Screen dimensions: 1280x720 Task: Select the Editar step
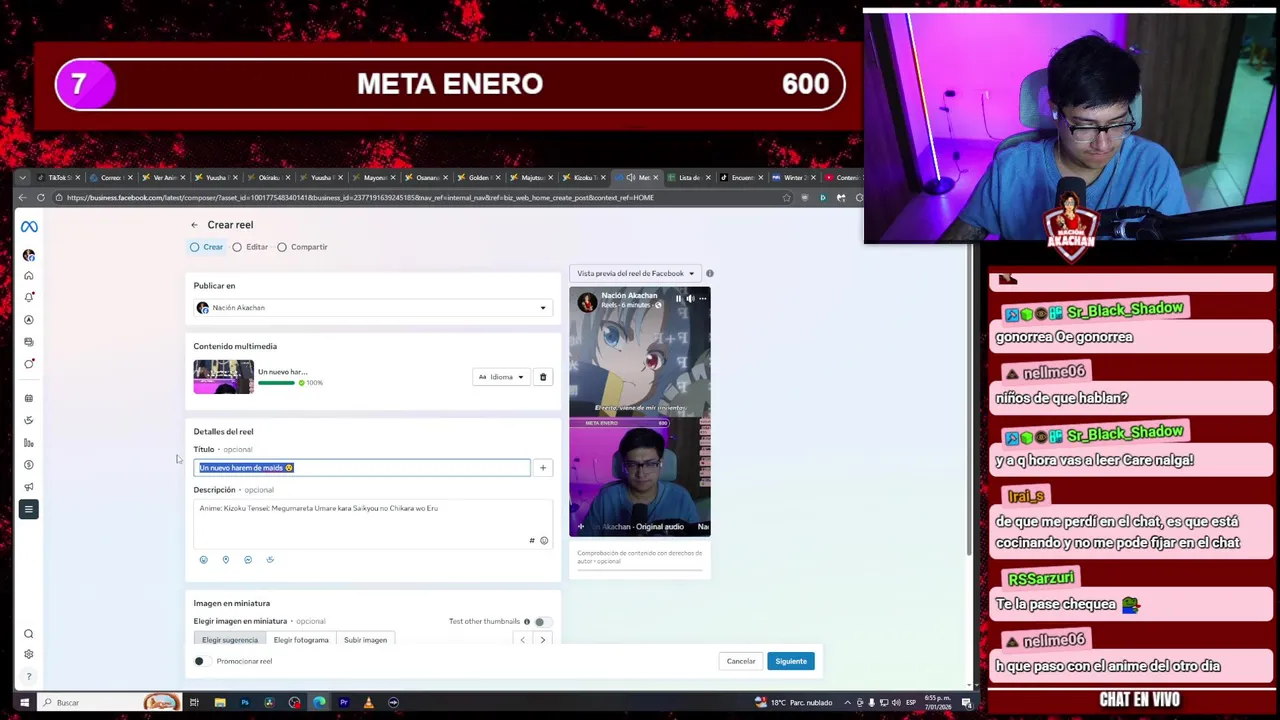(x=250, y=247)
